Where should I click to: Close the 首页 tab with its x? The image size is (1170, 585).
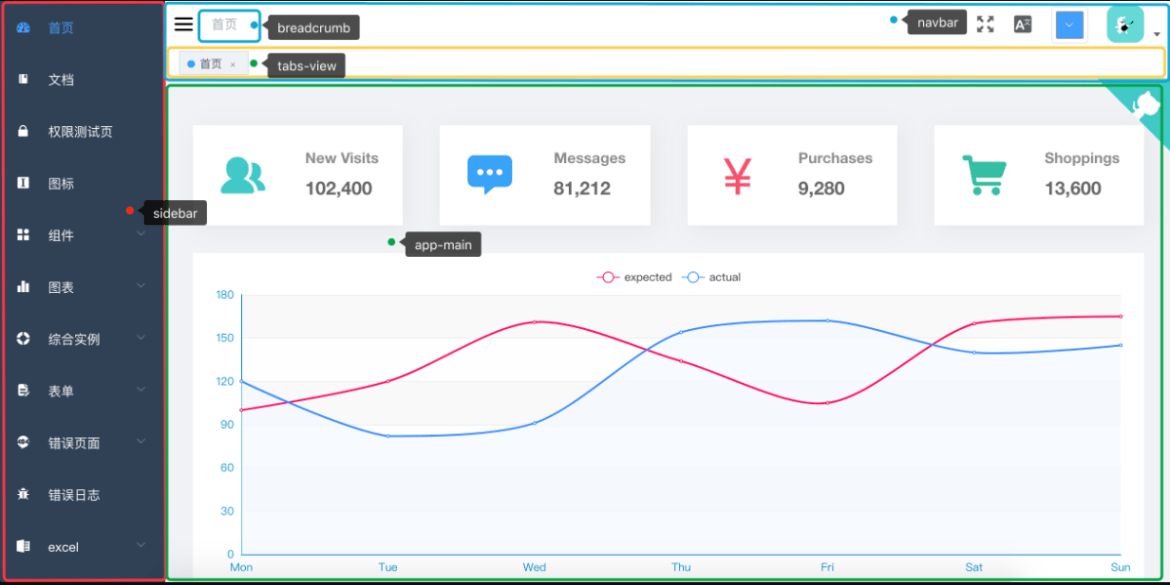pos(233,65)
